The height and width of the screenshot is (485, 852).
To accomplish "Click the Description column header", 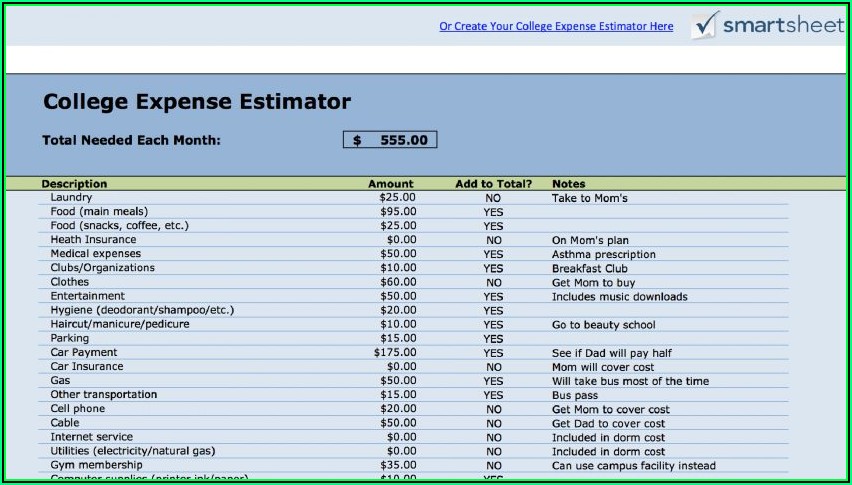I will pos(74,184).
